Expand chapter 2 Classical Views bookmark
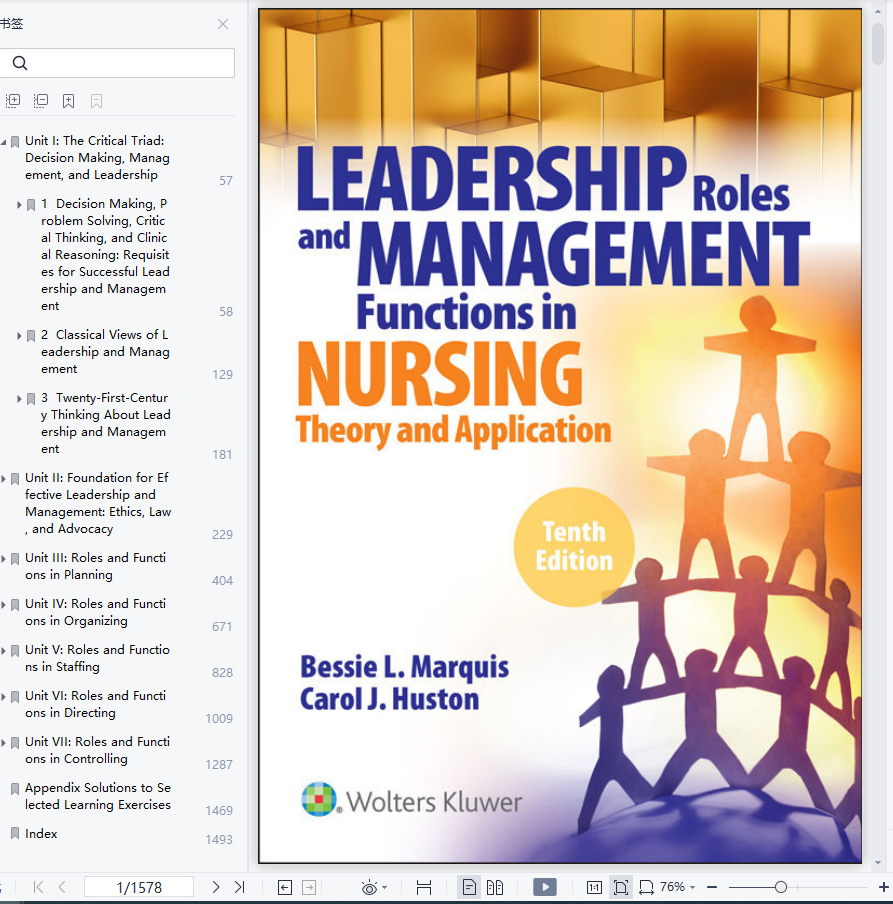This screenshot has height=904, width=893. (x=19, y=336)
